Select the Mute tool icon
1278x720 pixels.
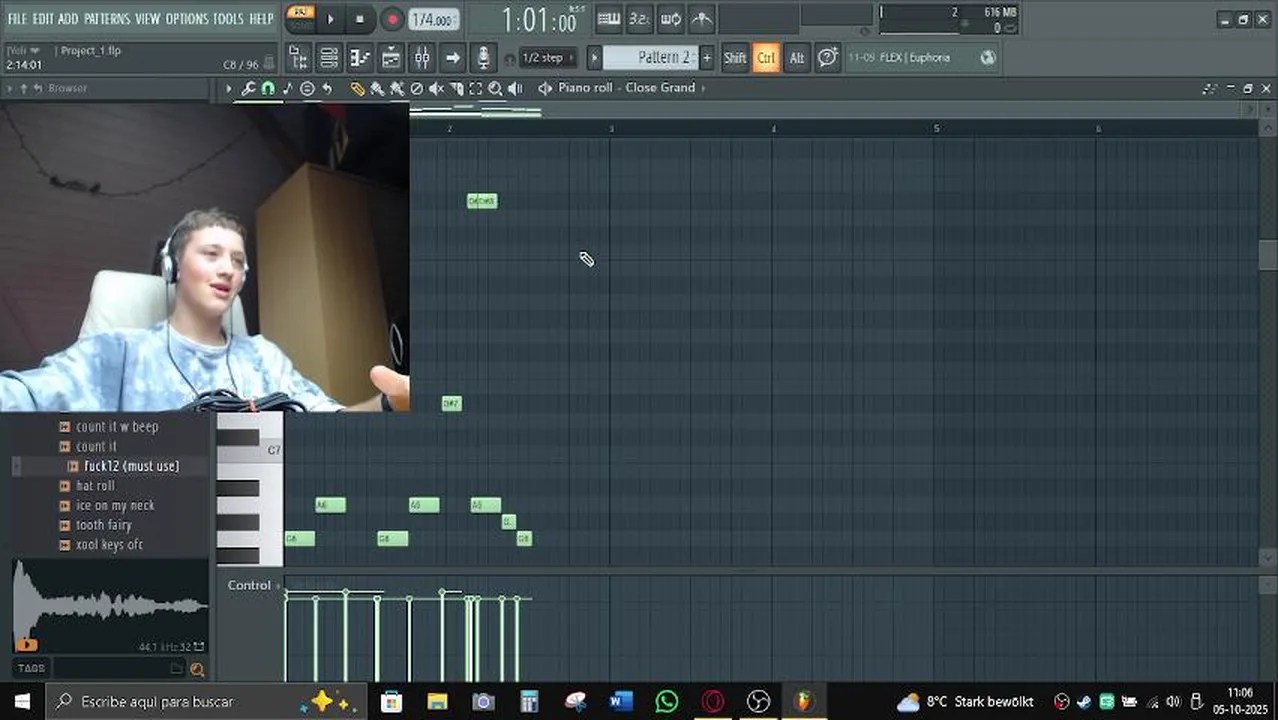[x=436, y=89]
